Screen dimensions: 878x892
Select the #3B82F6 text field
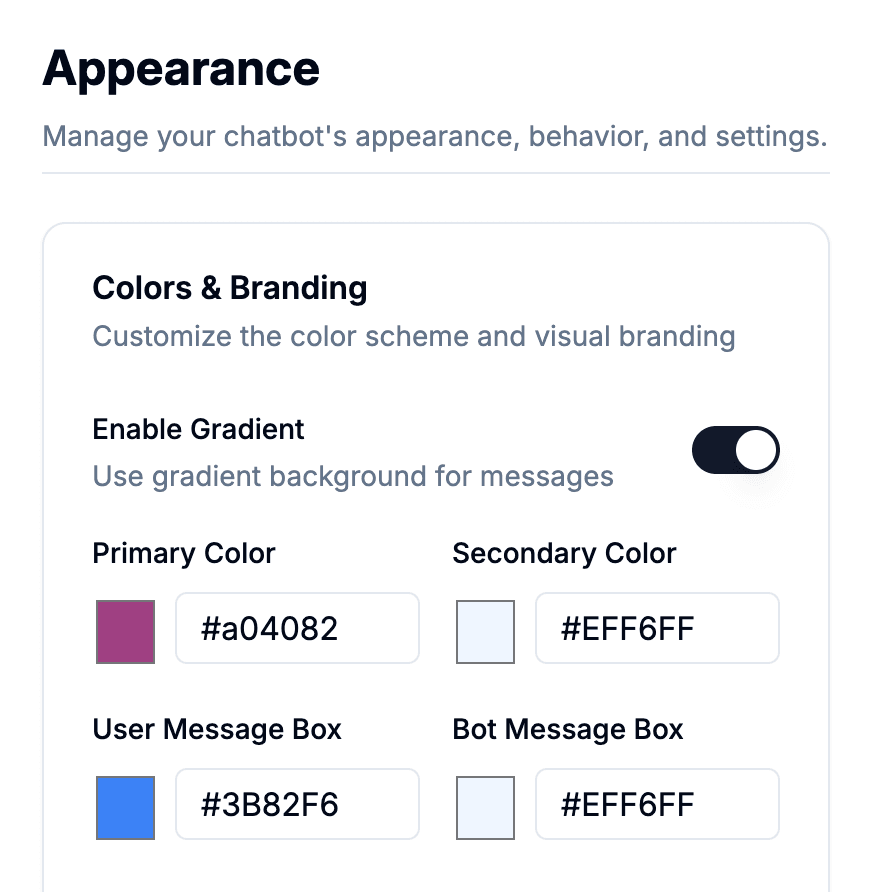[297, 804]
